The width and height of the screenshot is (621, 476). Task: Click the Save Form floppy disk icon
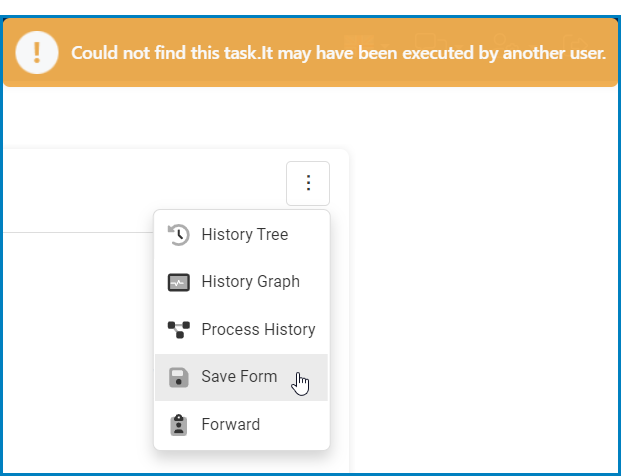179,377
